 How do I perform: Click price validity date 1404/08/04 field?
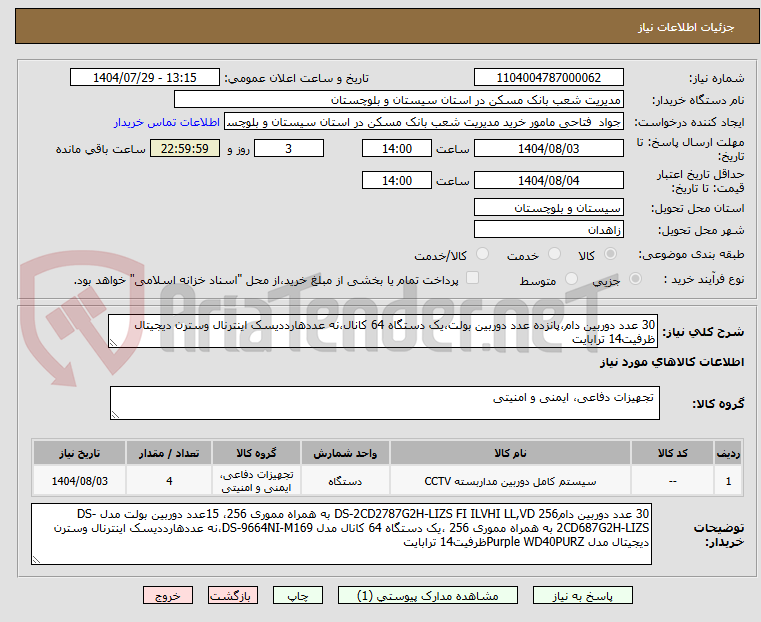548,180
